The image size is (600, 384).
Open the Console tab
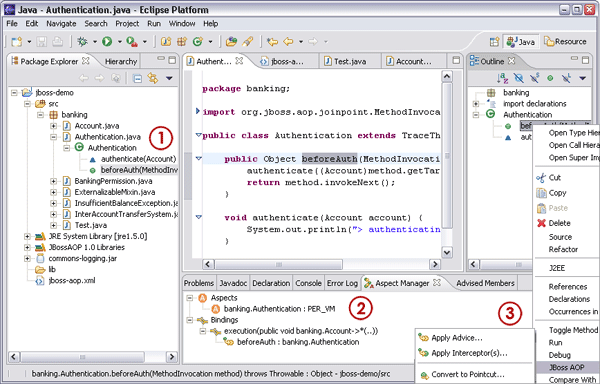[x=308, y=283]
